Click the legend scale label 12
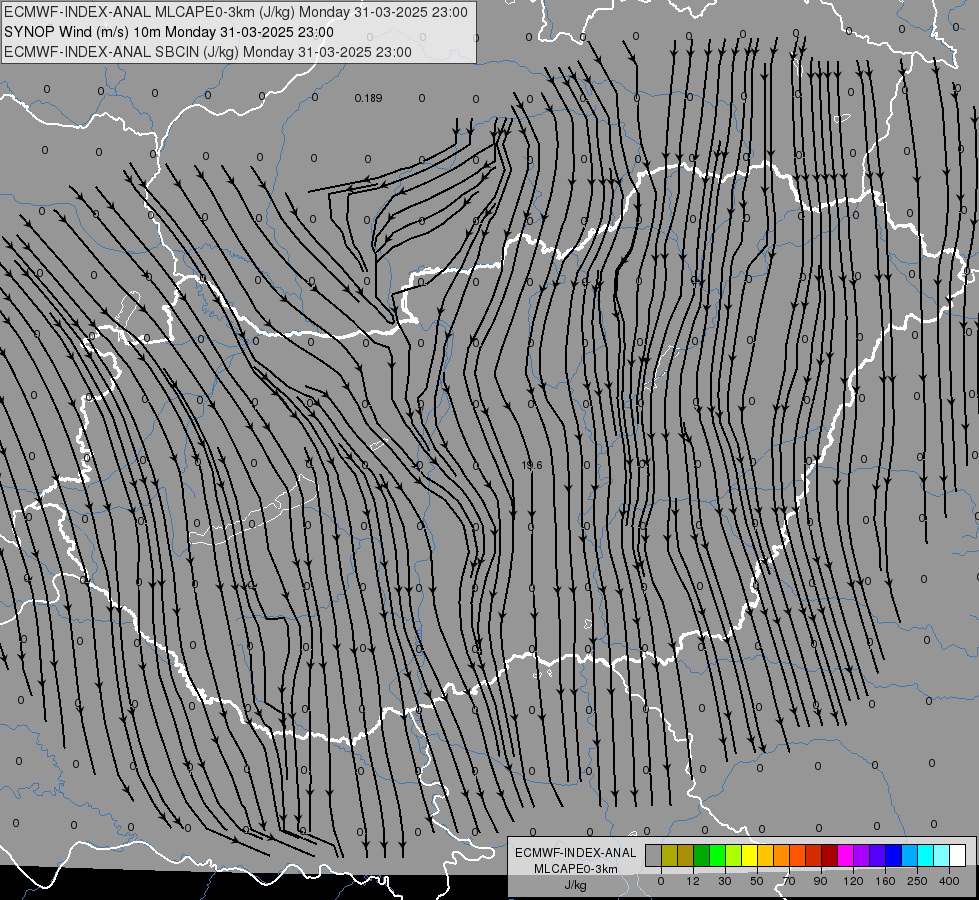The width and height of the screenshot is (979, 900). pyautogui.click(x=693, y=881)
